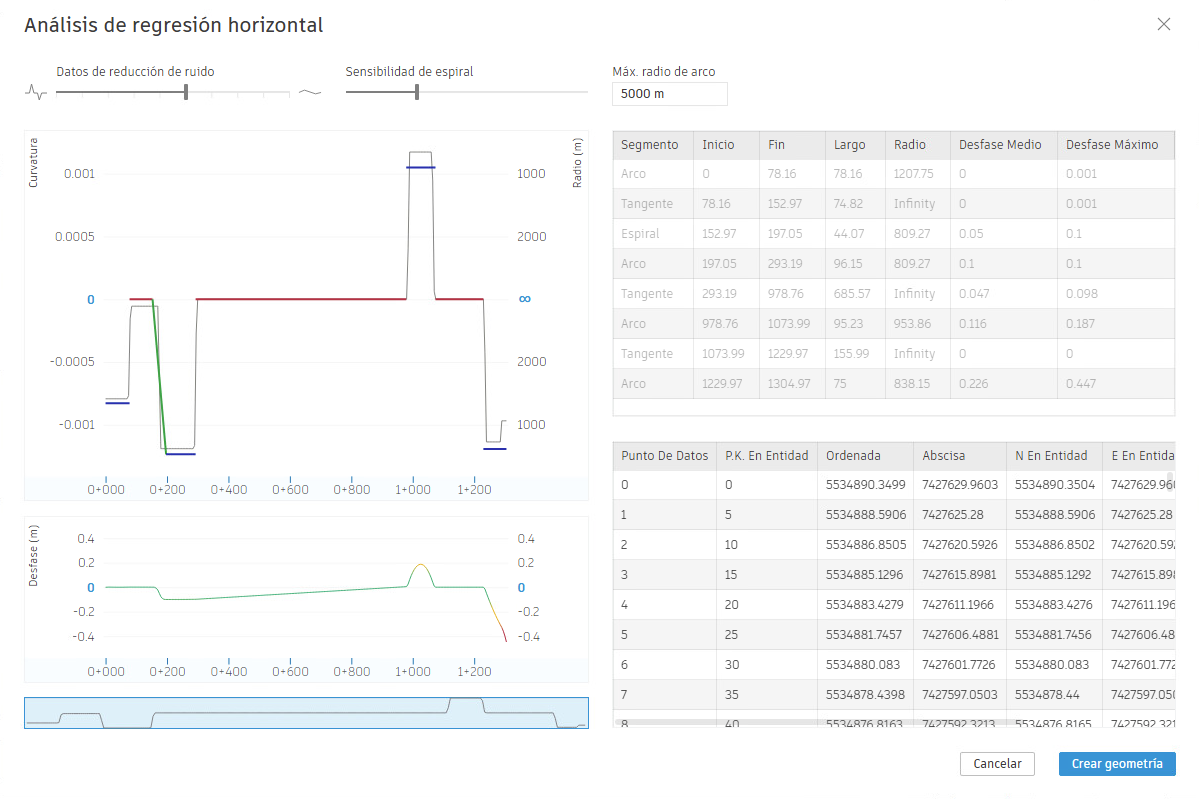Click the green spiral line in curvature chart
This screenshot has height=799, width=1199.
pyautogui.click(x=159, y=376)
